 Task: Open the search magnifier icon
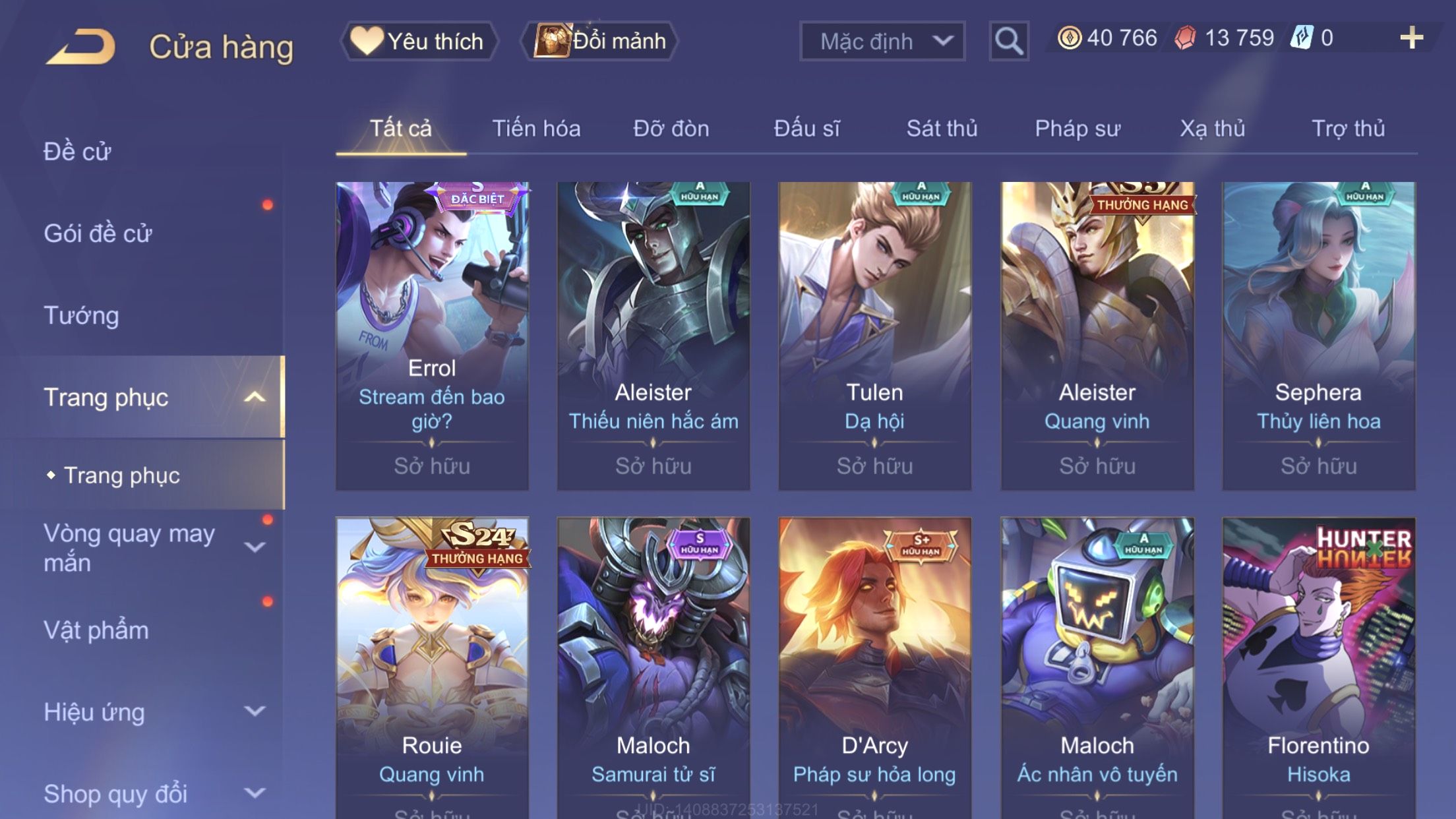pos(1008,41)
